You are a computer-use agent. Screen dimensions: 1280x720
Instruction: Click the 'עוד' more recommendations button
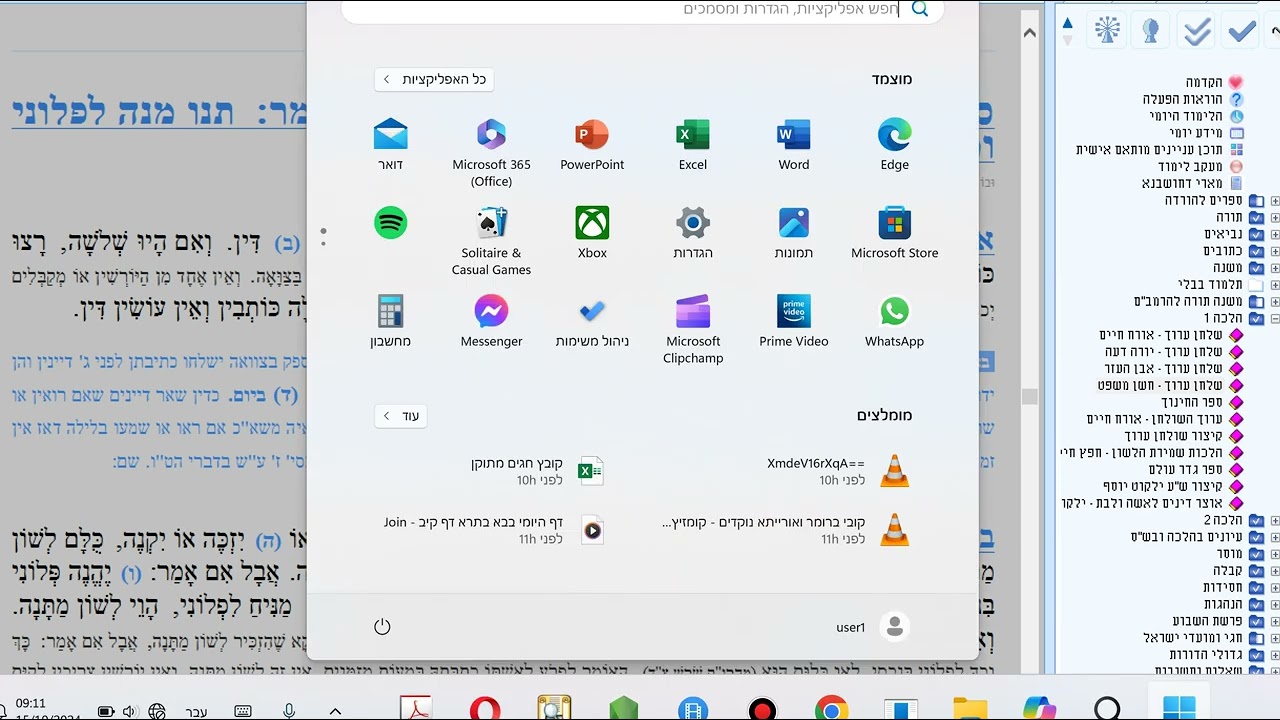point(401,415)
